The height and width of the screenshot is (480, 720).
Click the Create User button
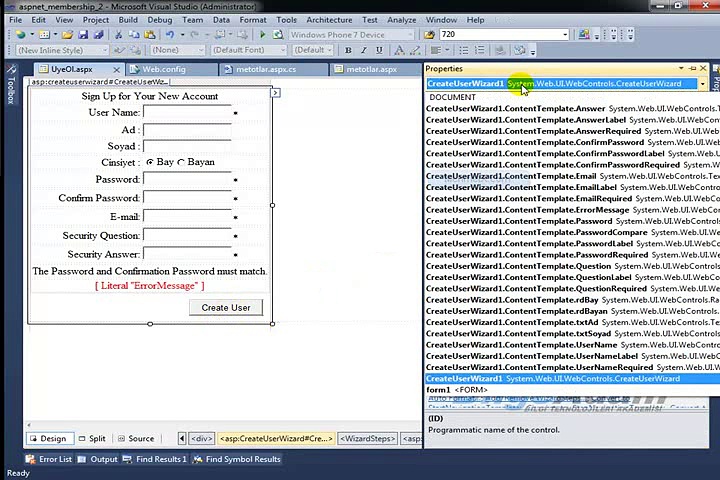coord(226,308)
